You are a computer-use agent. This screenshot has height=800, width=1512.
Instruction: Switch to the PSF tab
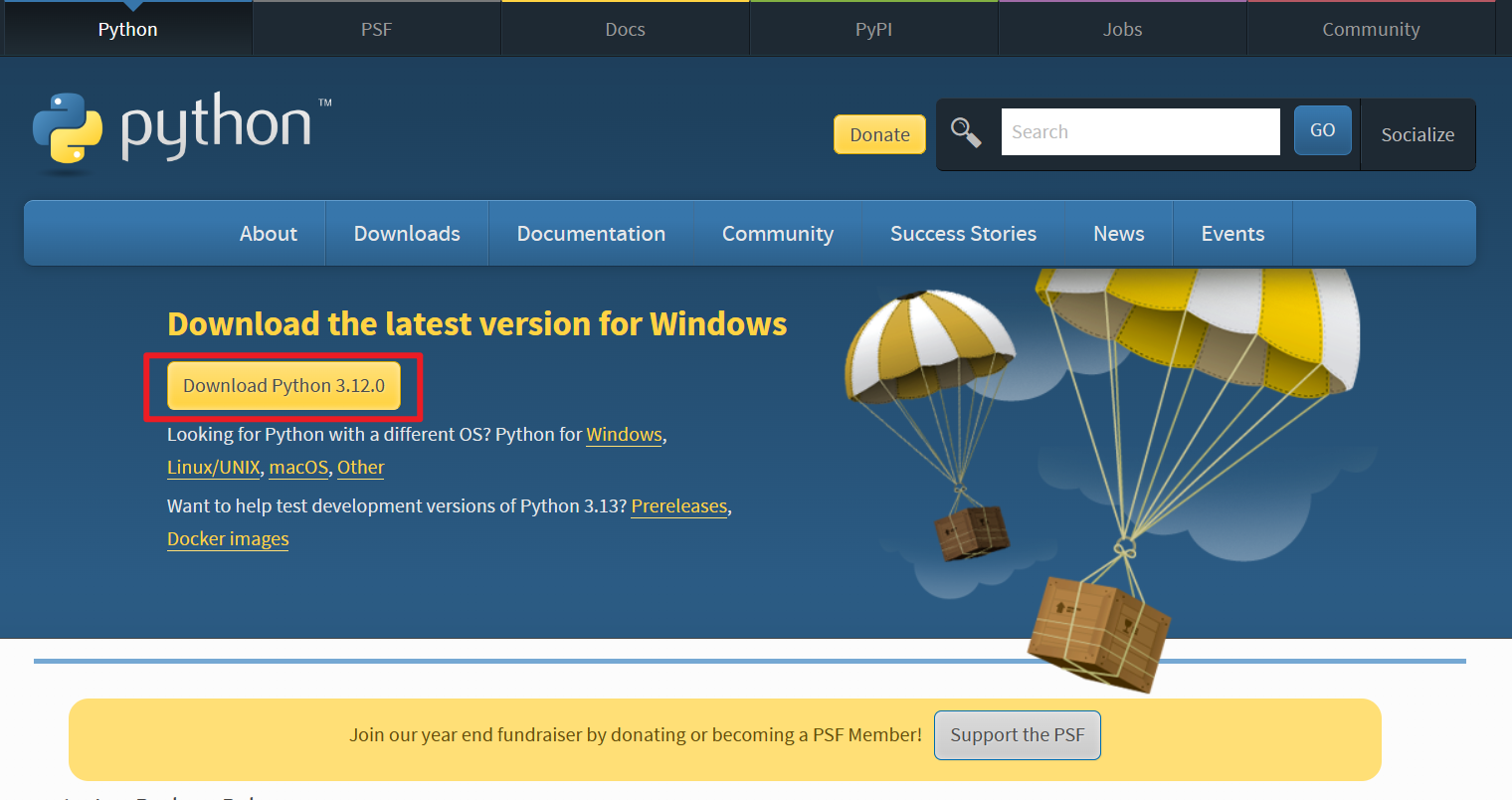click(x=376, y=29)
